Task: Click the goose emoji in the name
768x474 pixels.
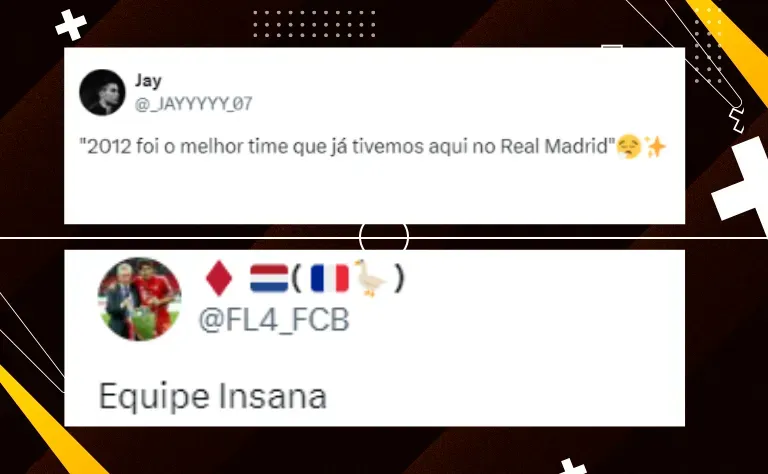Action: tap(371, 278)
